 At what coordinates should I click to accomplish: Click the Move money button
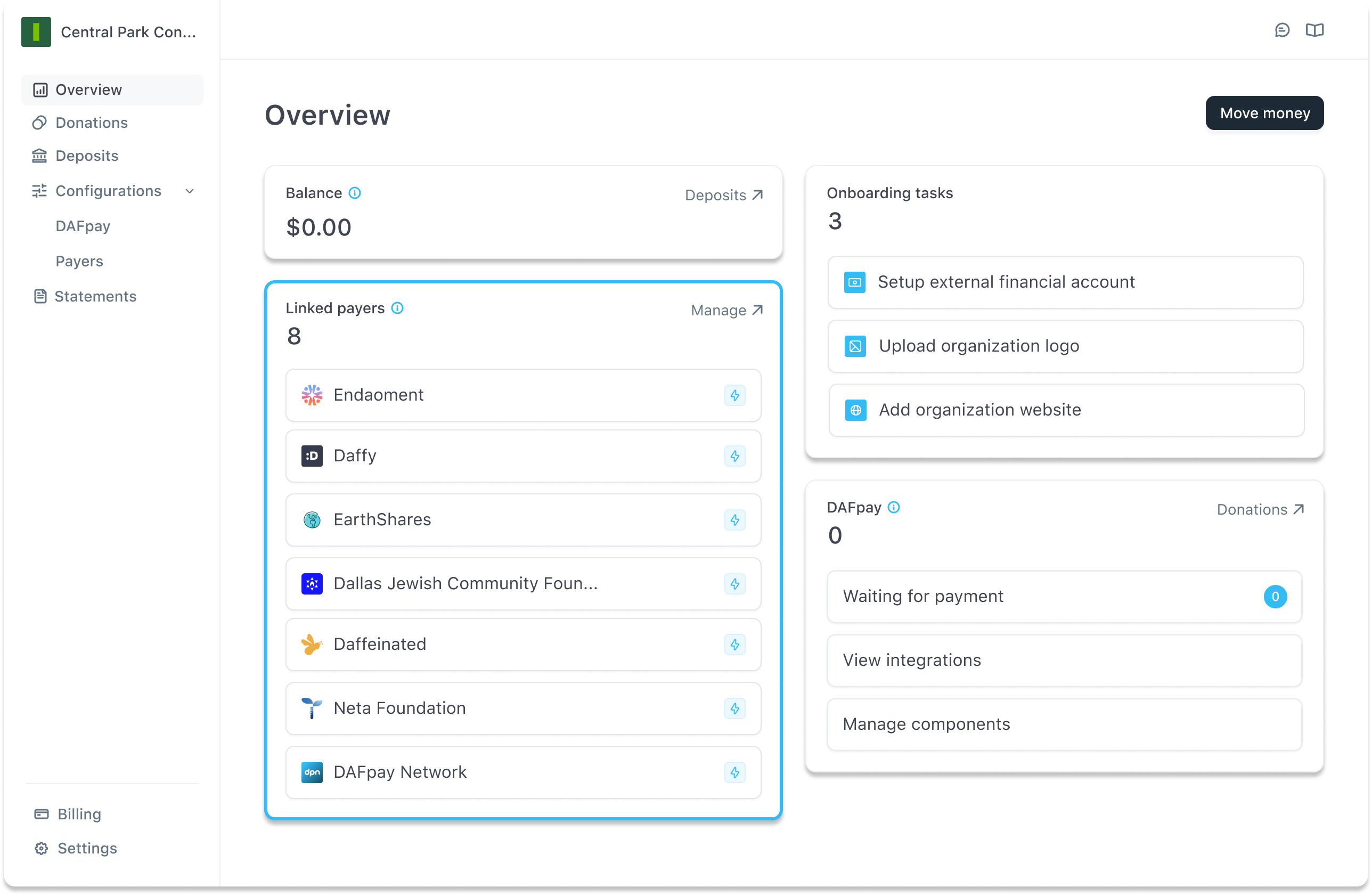pos(1264,113)
